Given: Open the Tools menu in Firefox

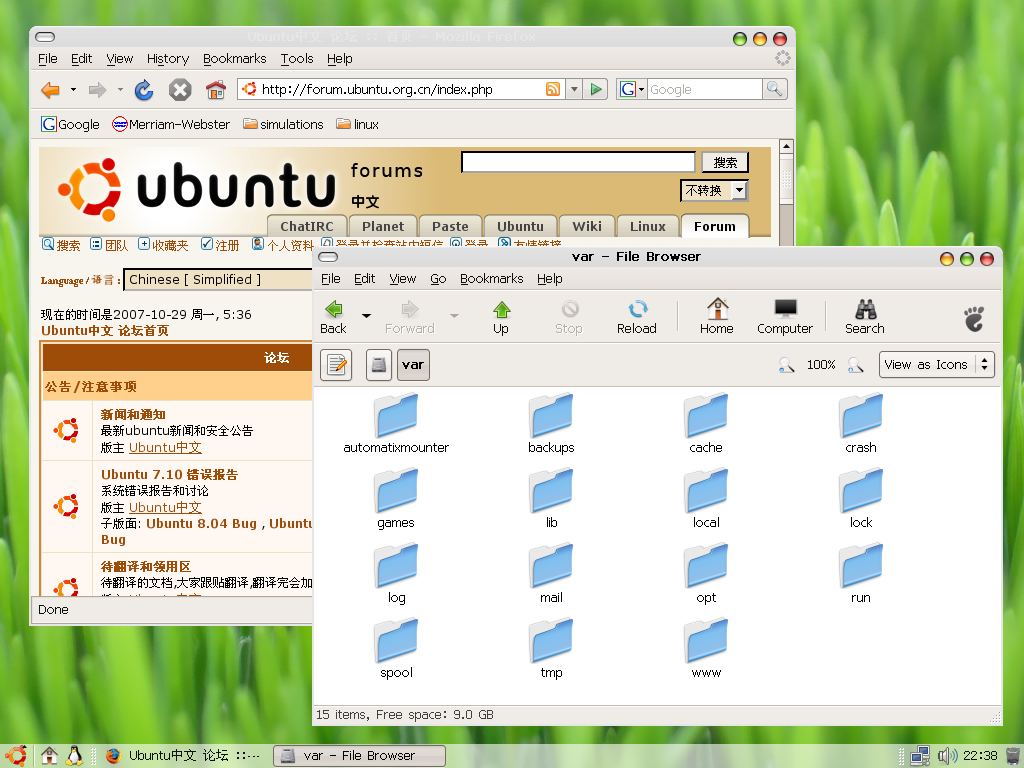Looking at the screenshot, I should point(297,59).
